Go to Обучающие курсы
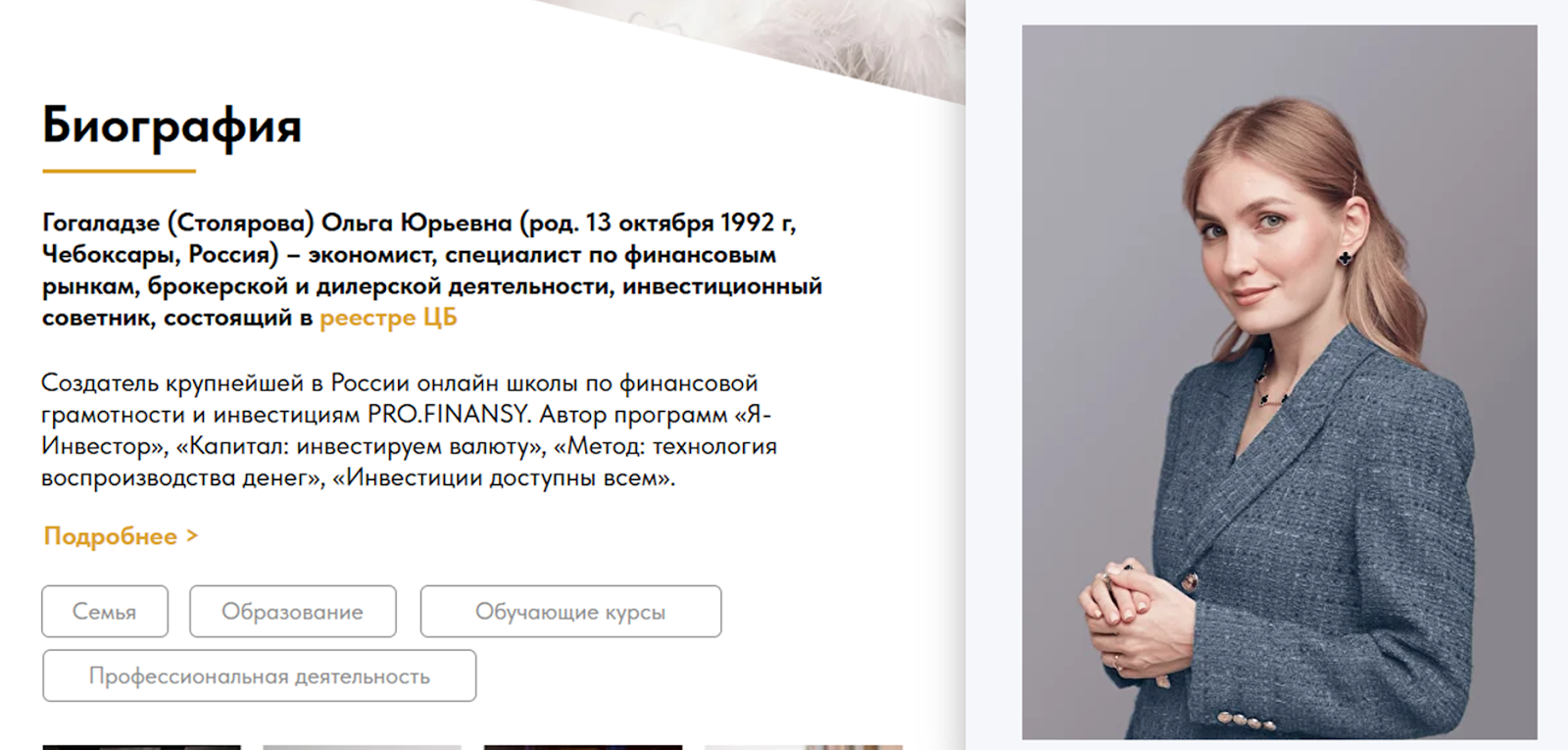Screen dimensions: 1568x750 [570, 612]
